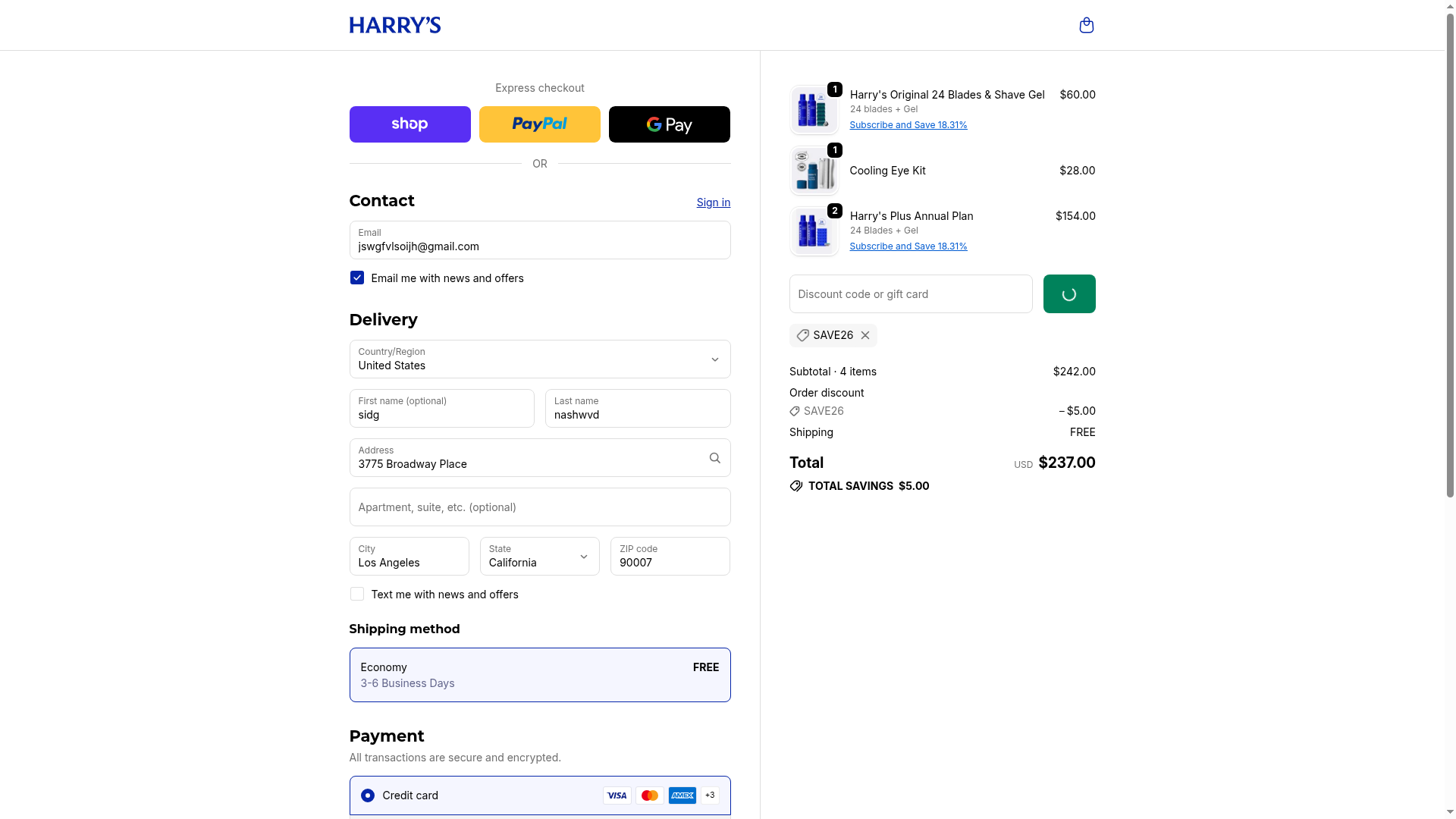Uncheck Email me with news and offers
Screen dimensions: 1456x819
click(357, 278)
